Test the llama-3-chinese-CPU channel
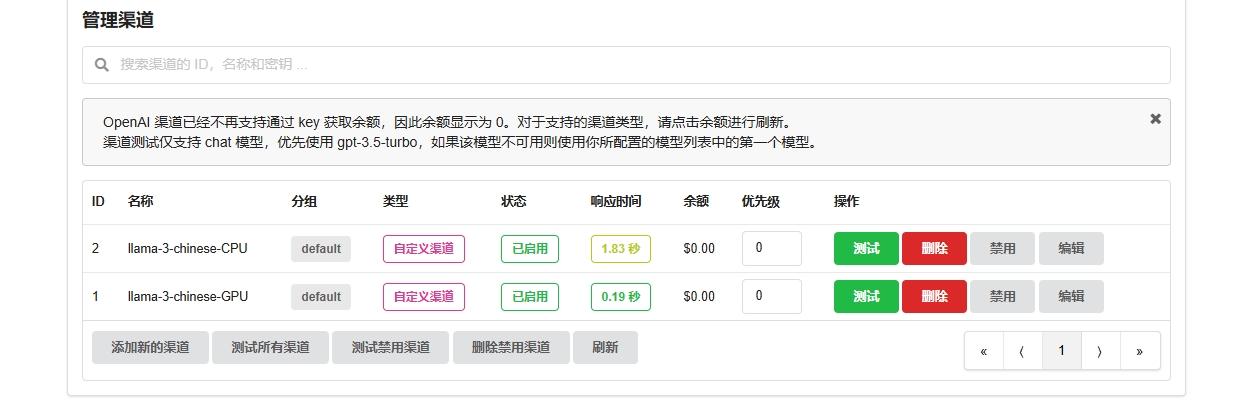The image size is (1235, 409). click(866, 249)
